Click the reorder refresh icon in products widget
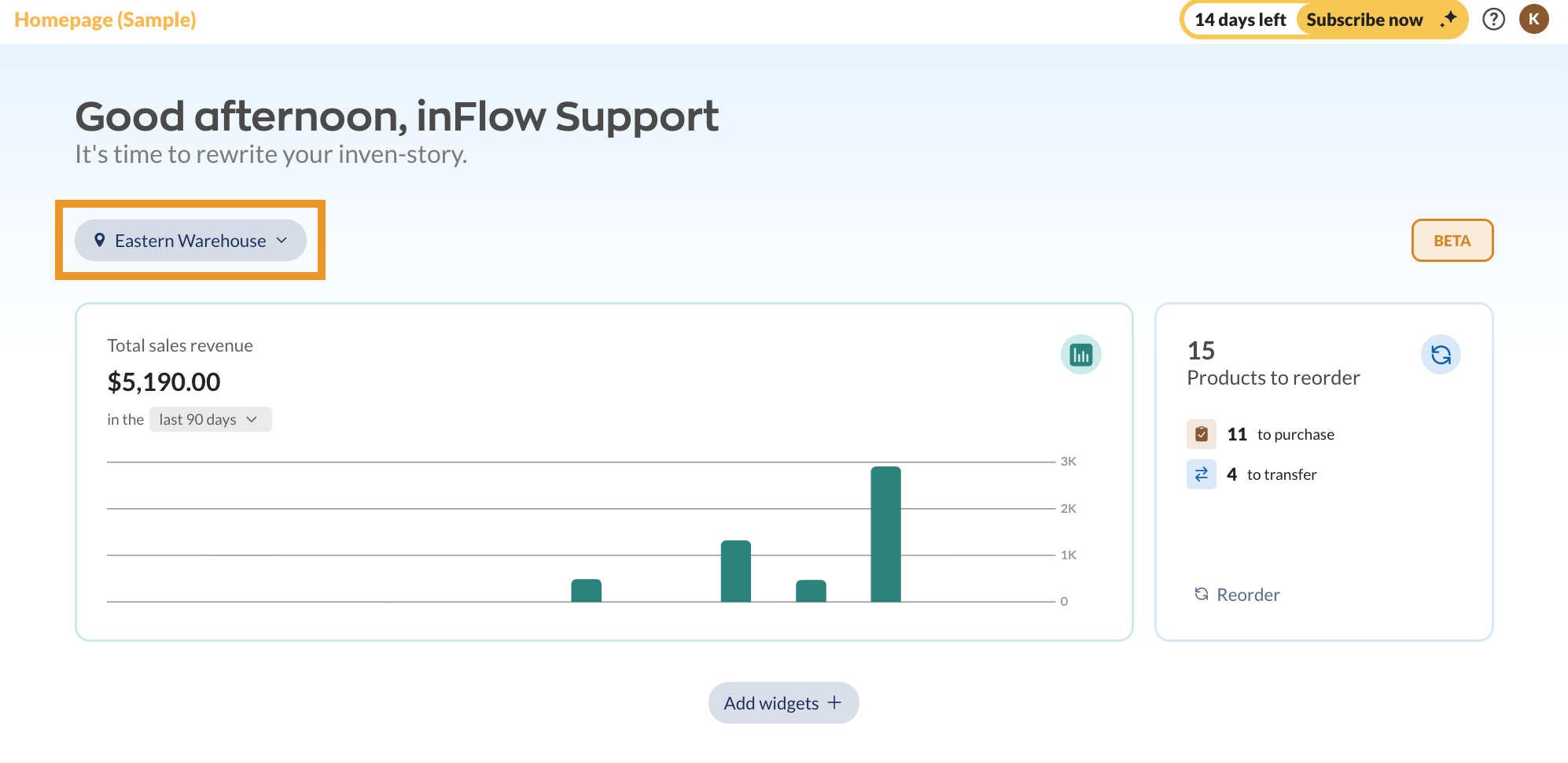1568x763 pixels. click(x=1441, y=355)
